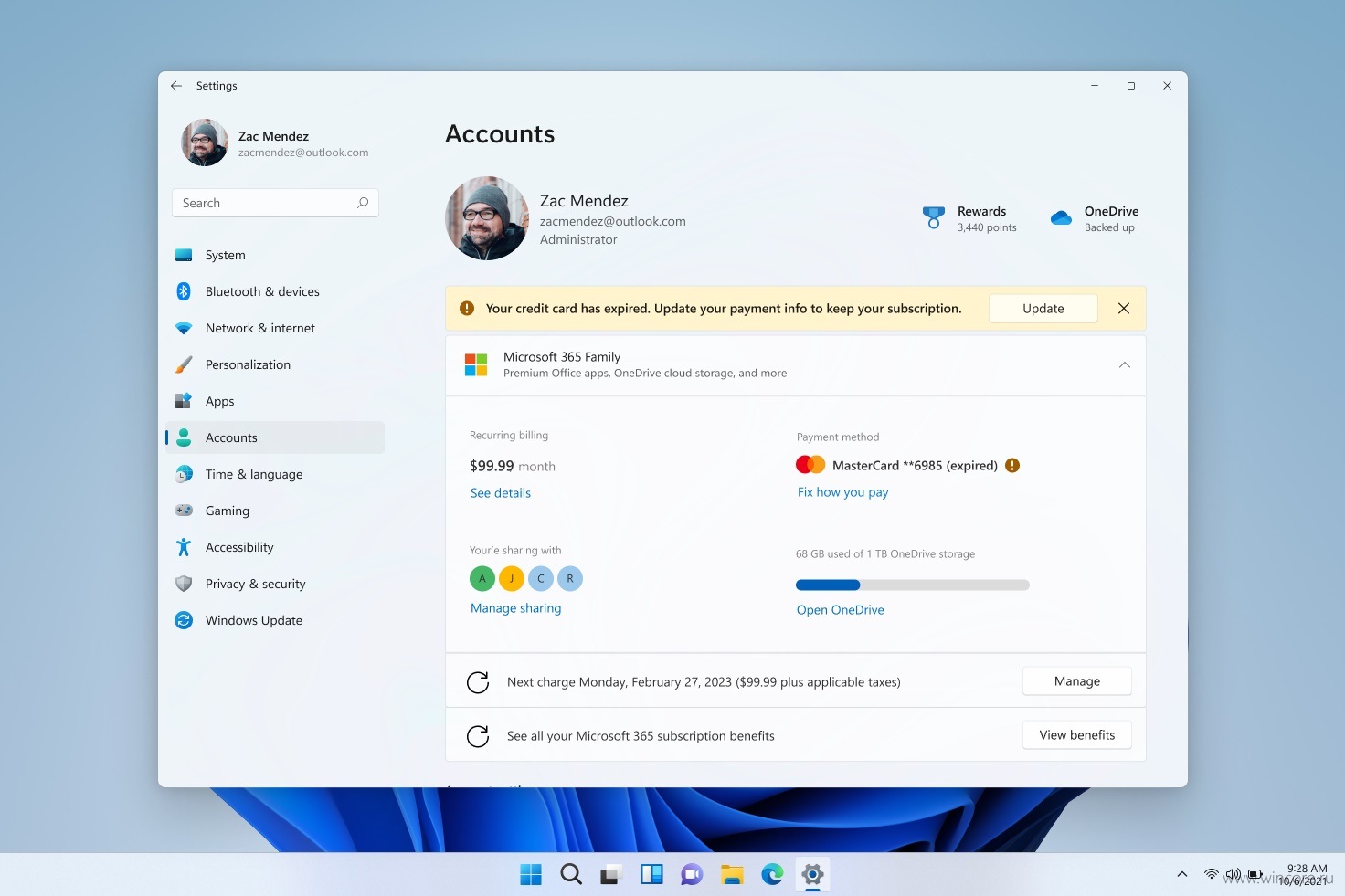Screen dimensions: 1345x896
Task: Select Privacy & security category
Action: pos(275,584)
